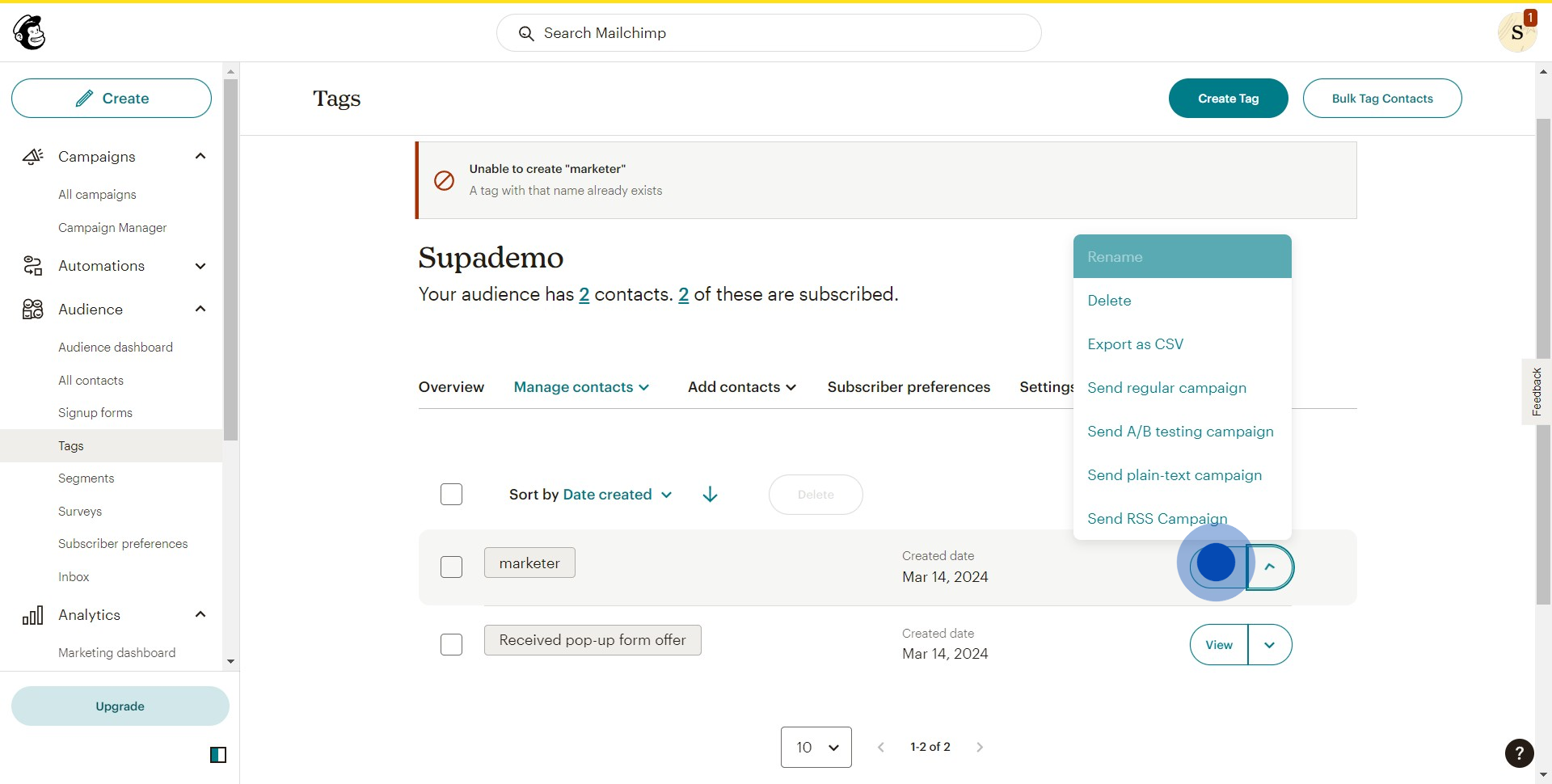Click the sort direction arrow icon
The height and width of the screenshot is (784, 1552).
(x=710, y=495)
